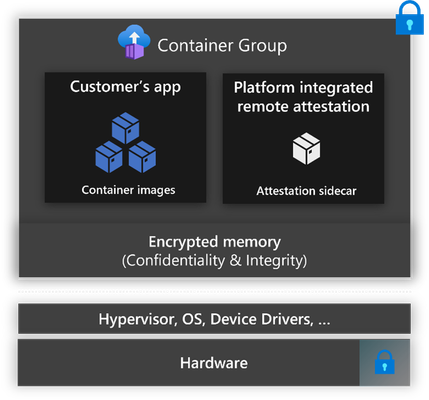Click the Customer's app dark panel
This screenshot has width=429, height=400.
tap(125, 137)
